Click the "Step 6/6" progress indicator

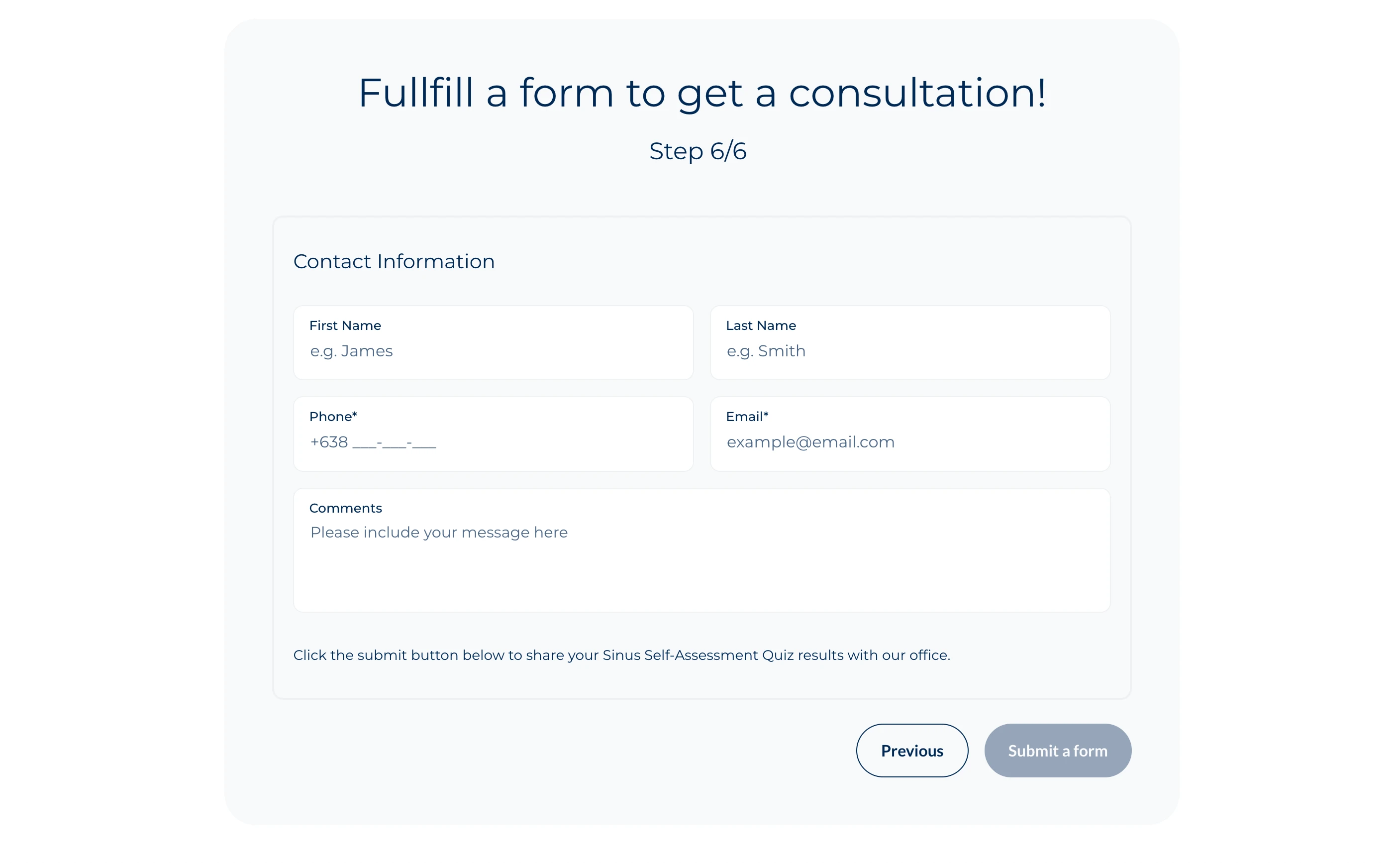pos(698,151)
